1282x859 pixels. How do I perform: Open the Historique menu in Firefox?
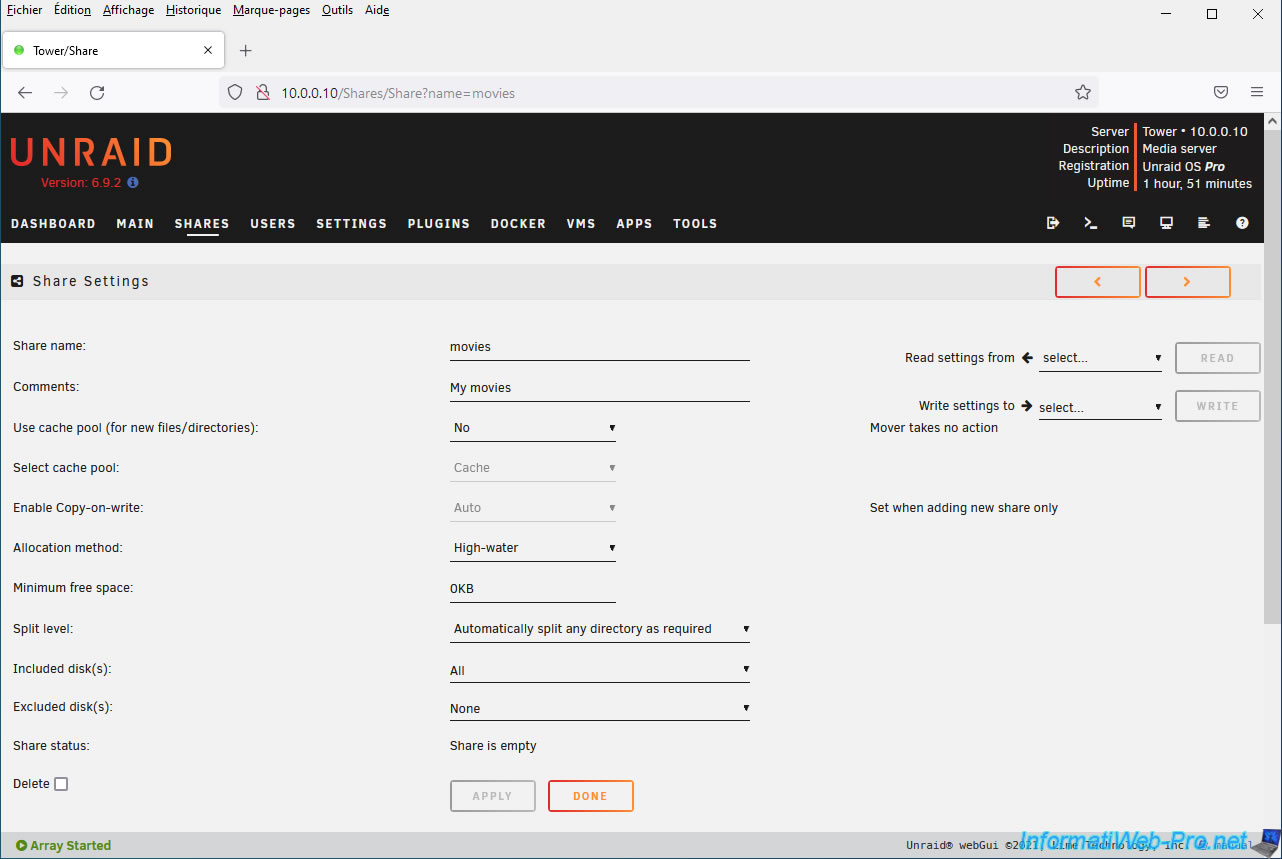(193, 10)
